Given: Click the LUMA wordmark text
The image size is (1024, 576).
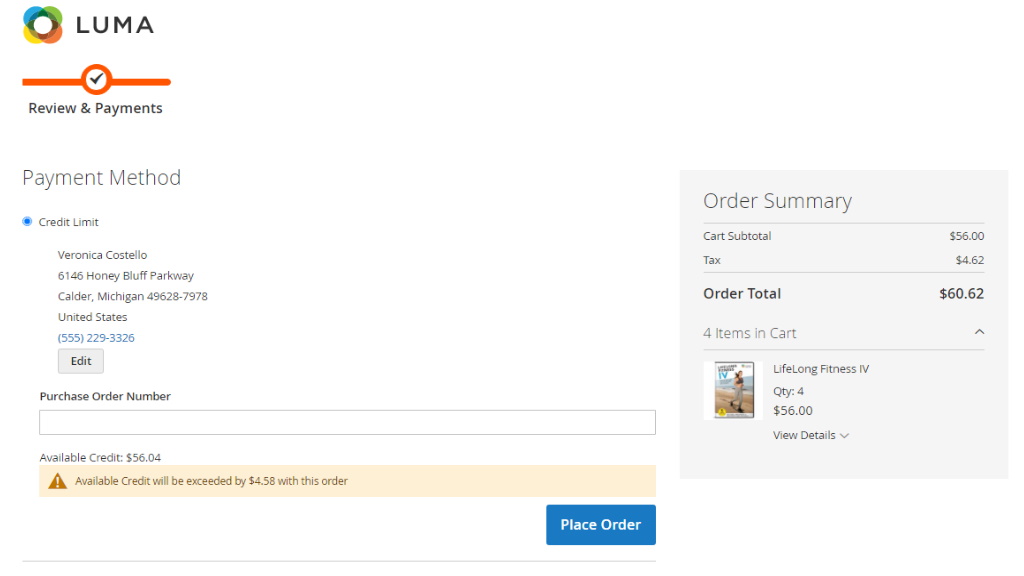Looking at the screenshot, I should [x=115, y=25].
